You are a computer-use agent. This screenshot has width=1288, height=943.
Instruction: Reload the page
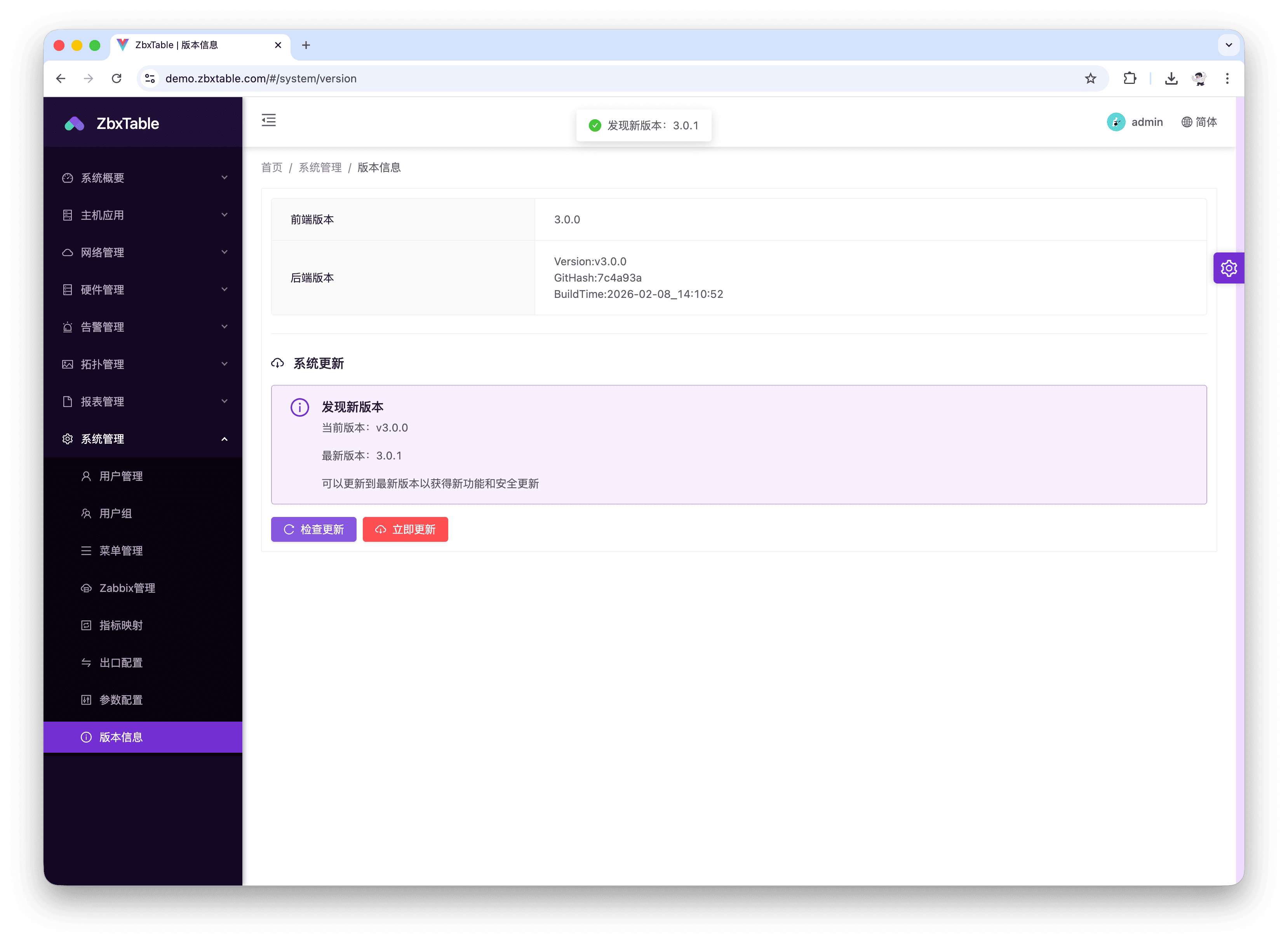pos(117,79)
